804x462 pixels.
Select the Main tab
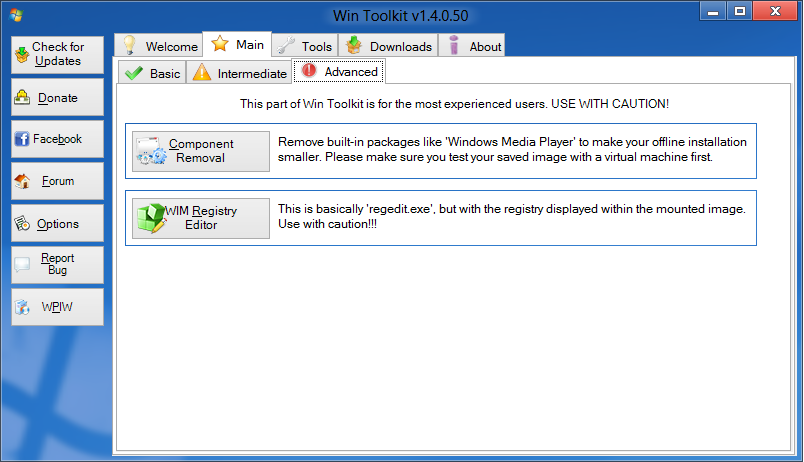tap(237, 45)
